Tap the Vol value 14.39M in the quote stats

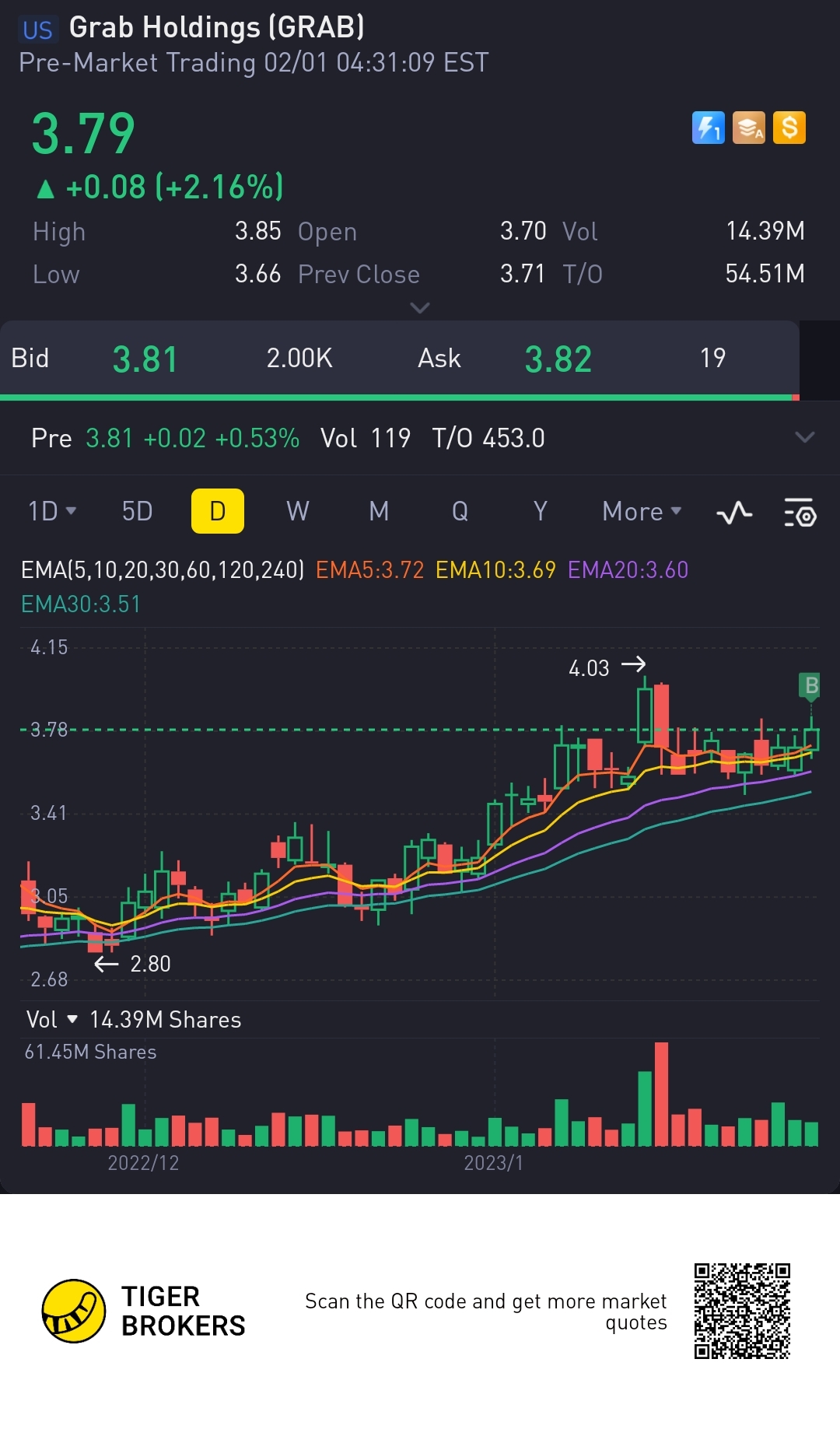tap(765, 231)
